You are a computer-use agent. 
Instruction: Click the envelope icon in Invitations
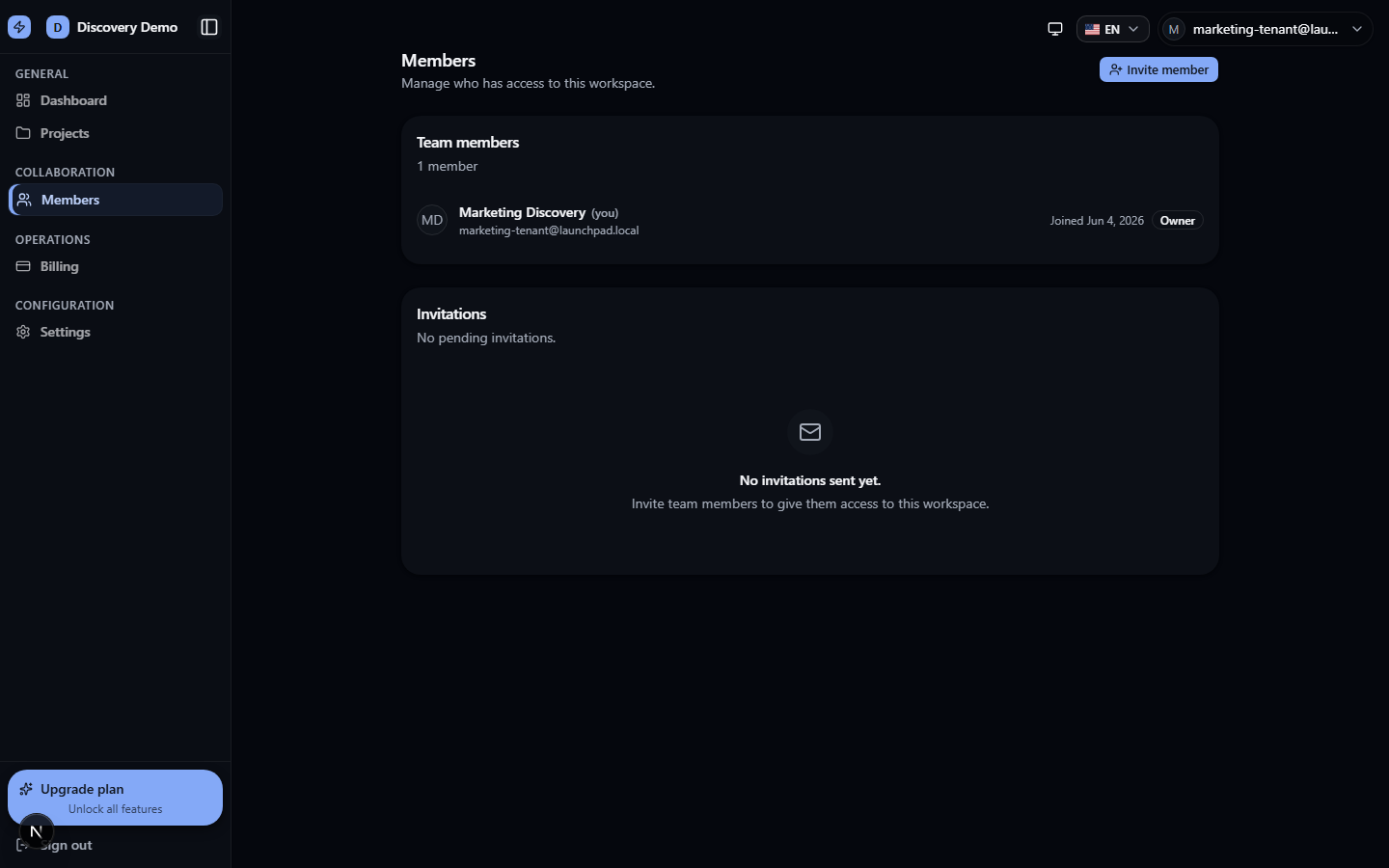click(810, 432)
